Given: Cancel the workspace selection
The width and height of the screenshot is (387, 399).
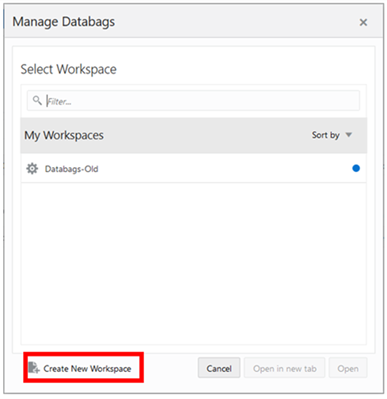Looking at the screenshot, I should point(219,368).
